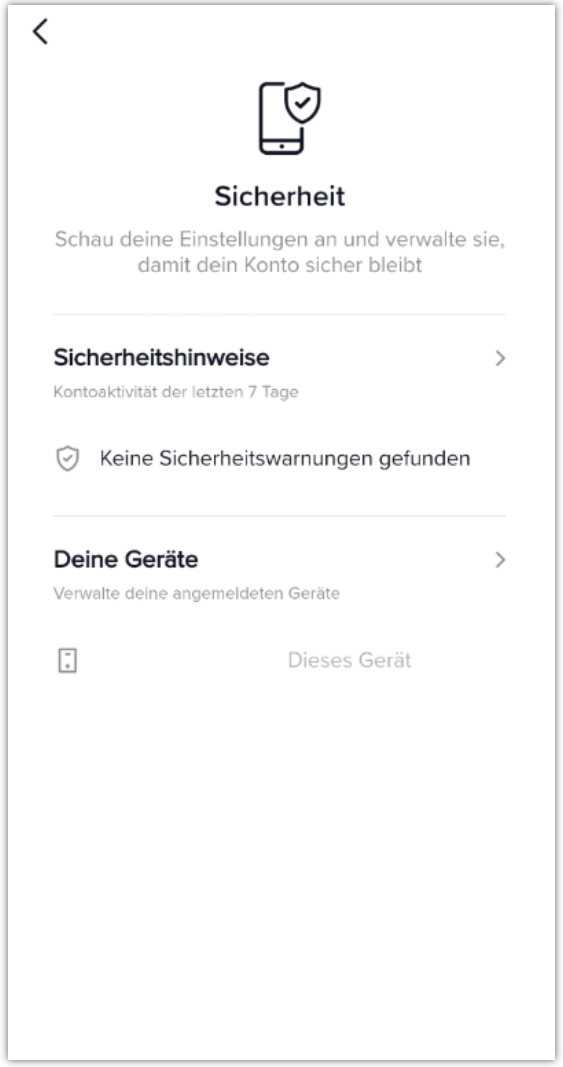Viewport: 563px width, 1067px height.
Task: Click the Schau deine Einstellungen description line
Action: pos(280,240)
